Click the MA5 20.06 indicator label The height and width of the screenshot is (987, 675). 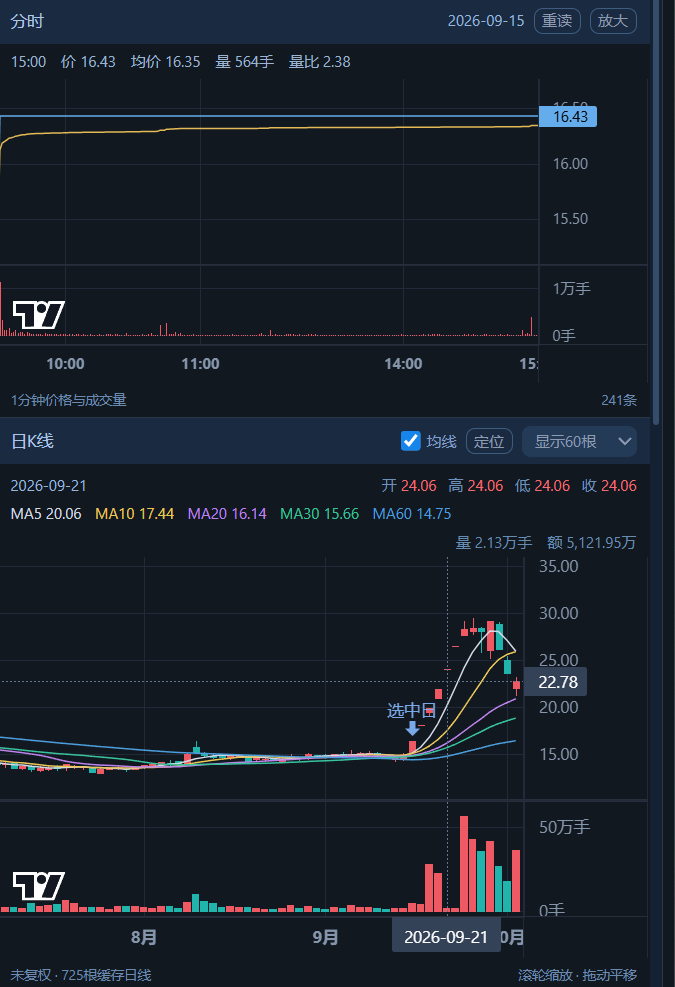tap(46, 514)
